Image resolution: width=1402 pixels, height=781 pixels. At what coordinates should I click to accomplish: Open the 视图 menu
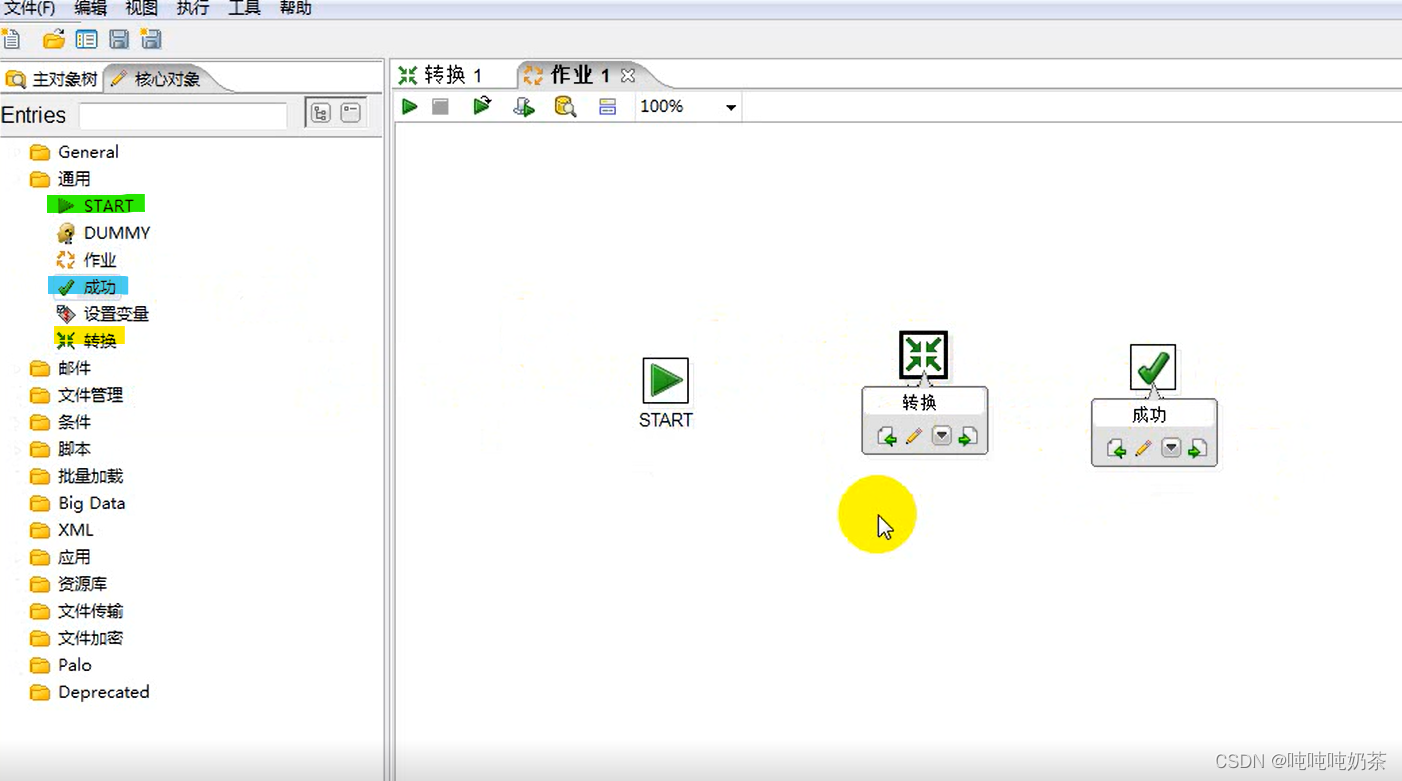[x=142, y=8]
